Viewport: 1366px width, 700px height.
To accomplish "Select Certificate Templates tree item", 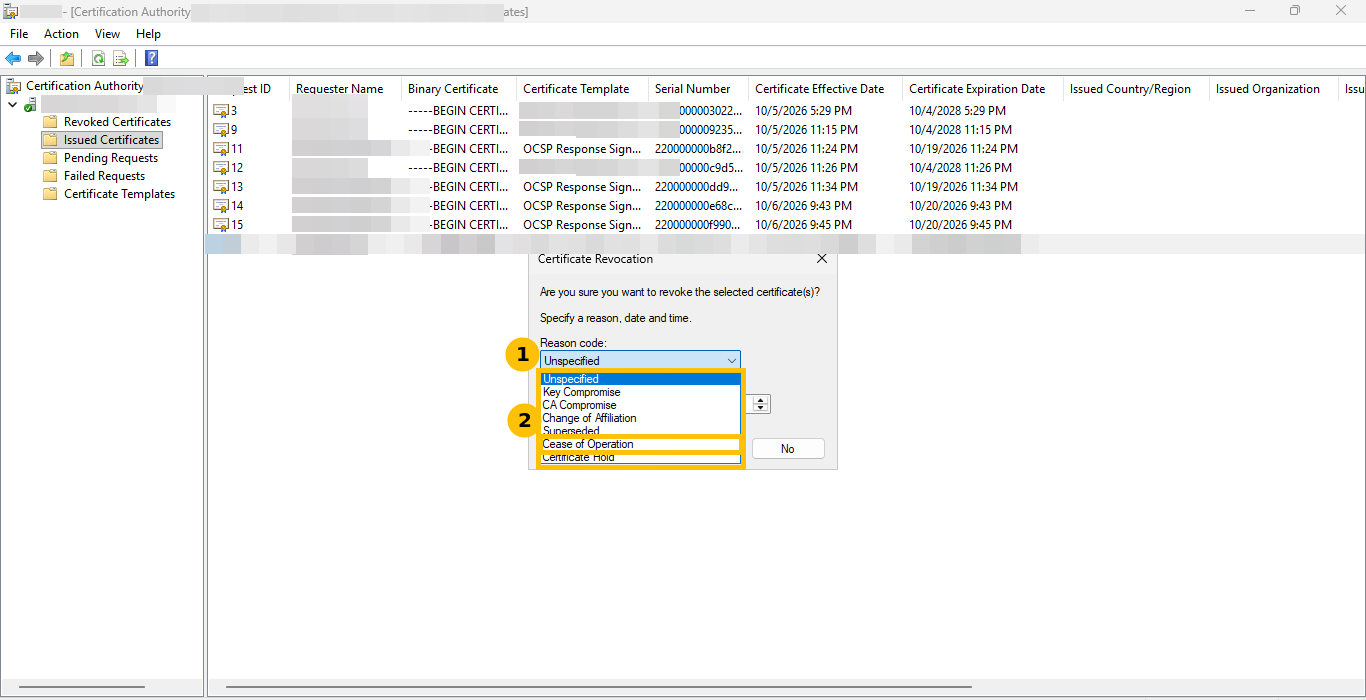I will point(119,194).
